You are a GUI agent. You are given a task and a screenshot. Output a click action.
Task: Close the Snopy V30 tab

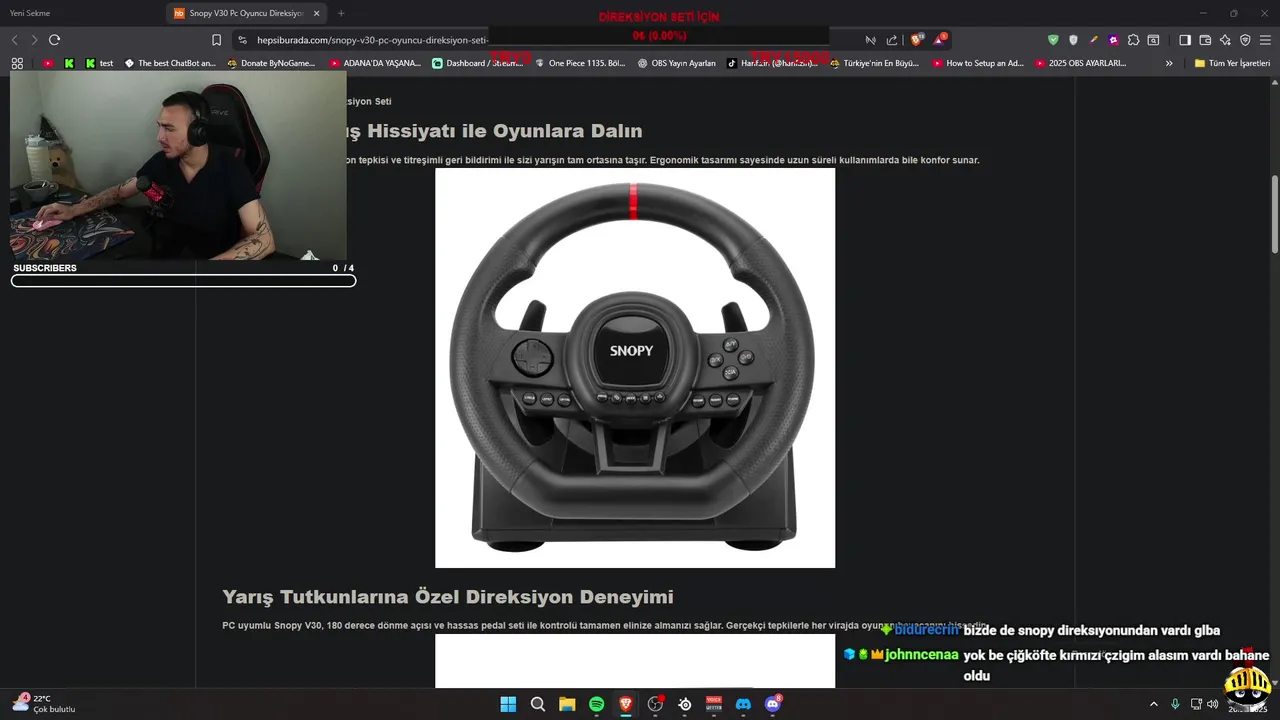tap(317, 13)
